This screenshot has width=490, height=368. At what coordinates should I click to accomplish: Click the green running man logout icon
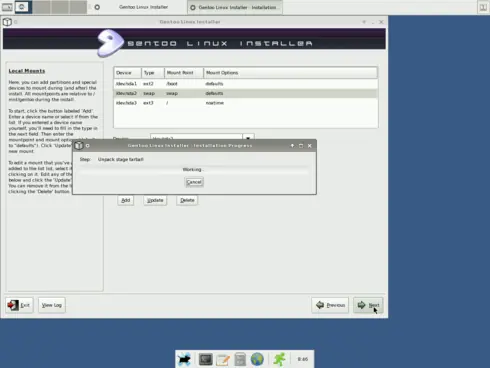279,359
